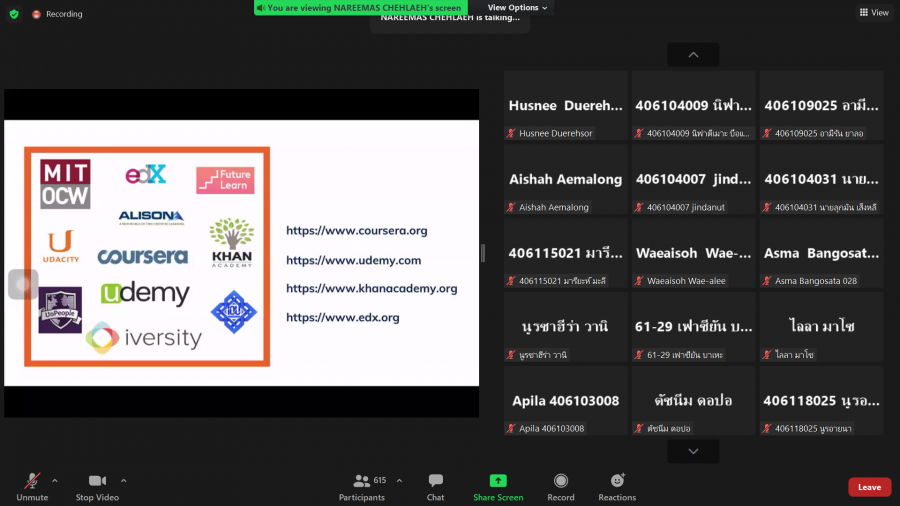Click the Record button icon

(560, 481)
